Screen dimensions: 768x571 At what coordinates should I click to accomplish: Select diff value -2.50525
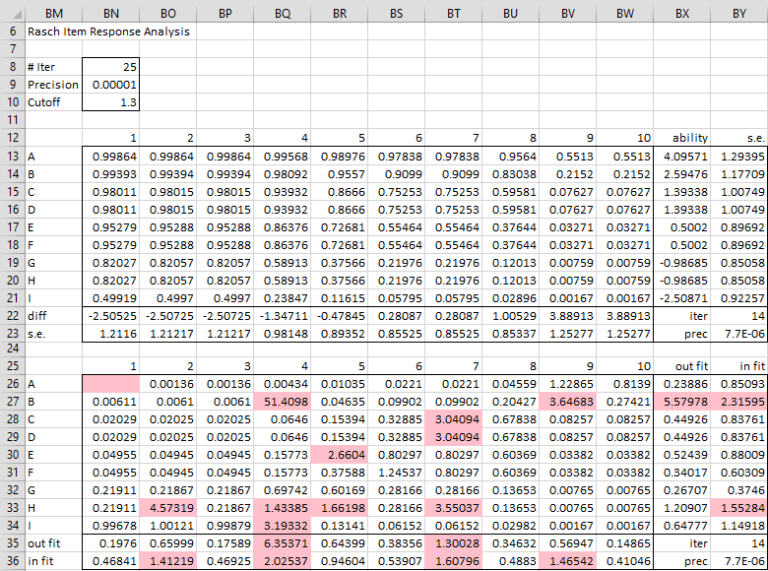[x=111, y=316]
